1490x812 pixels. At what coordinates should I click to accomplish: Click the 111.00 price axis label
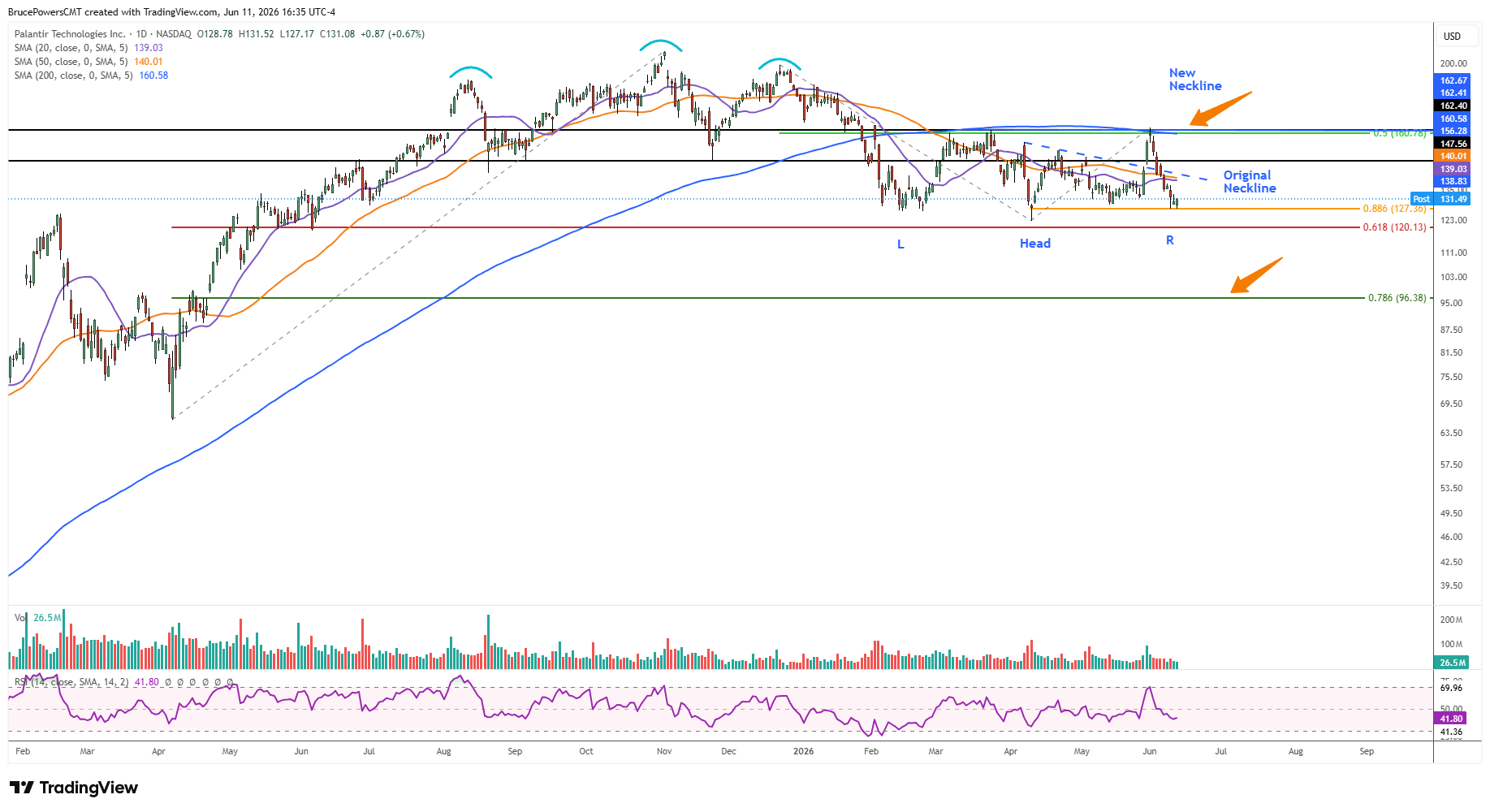pyautogui.click(x=1453, y=253)
